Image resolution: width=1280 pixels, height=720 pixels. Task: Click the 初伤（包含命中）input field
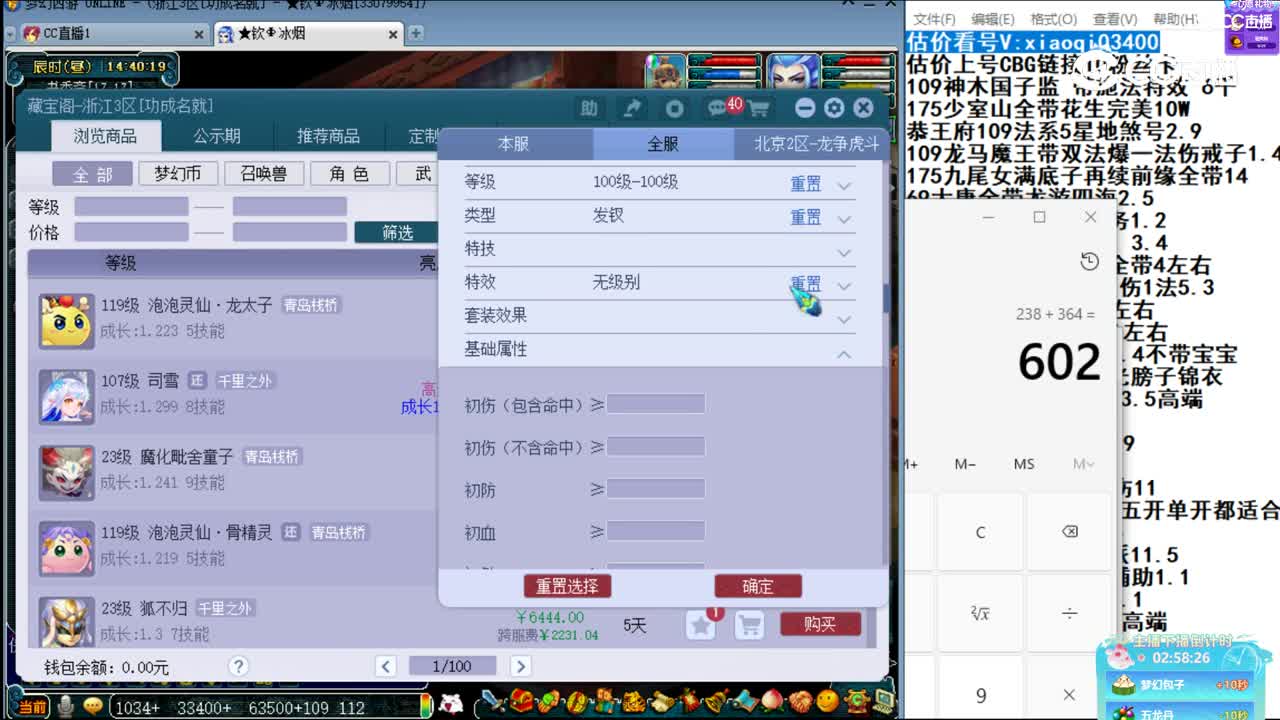656,404
